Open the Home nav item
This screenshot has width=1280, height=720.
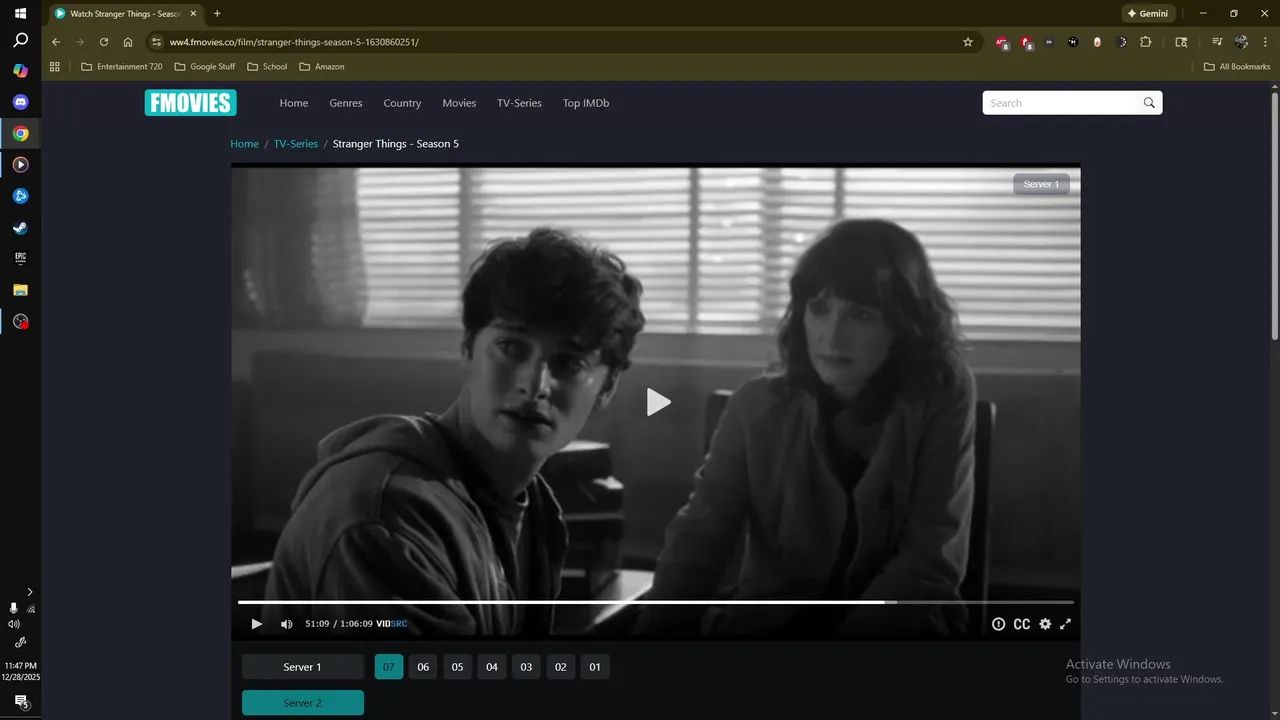click(x=294, y=103)
